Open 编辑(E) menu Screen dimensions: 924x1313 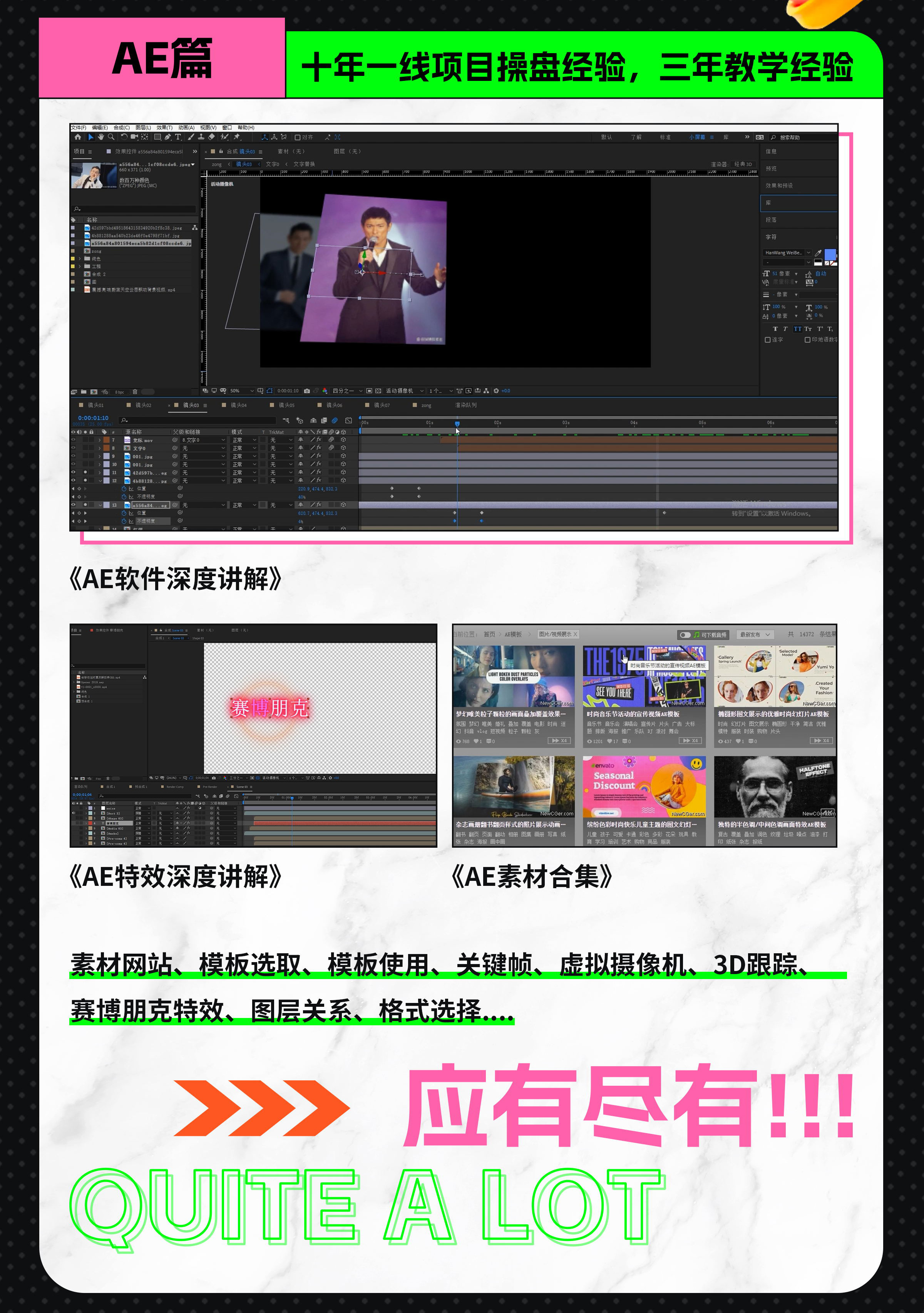coord(99,127)
